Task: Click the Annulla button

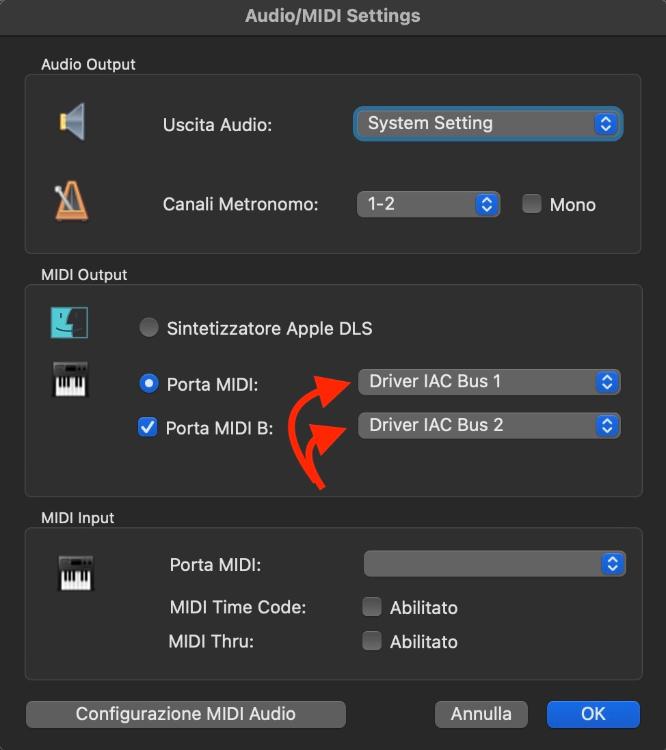Action: click(x=481, y=714)
